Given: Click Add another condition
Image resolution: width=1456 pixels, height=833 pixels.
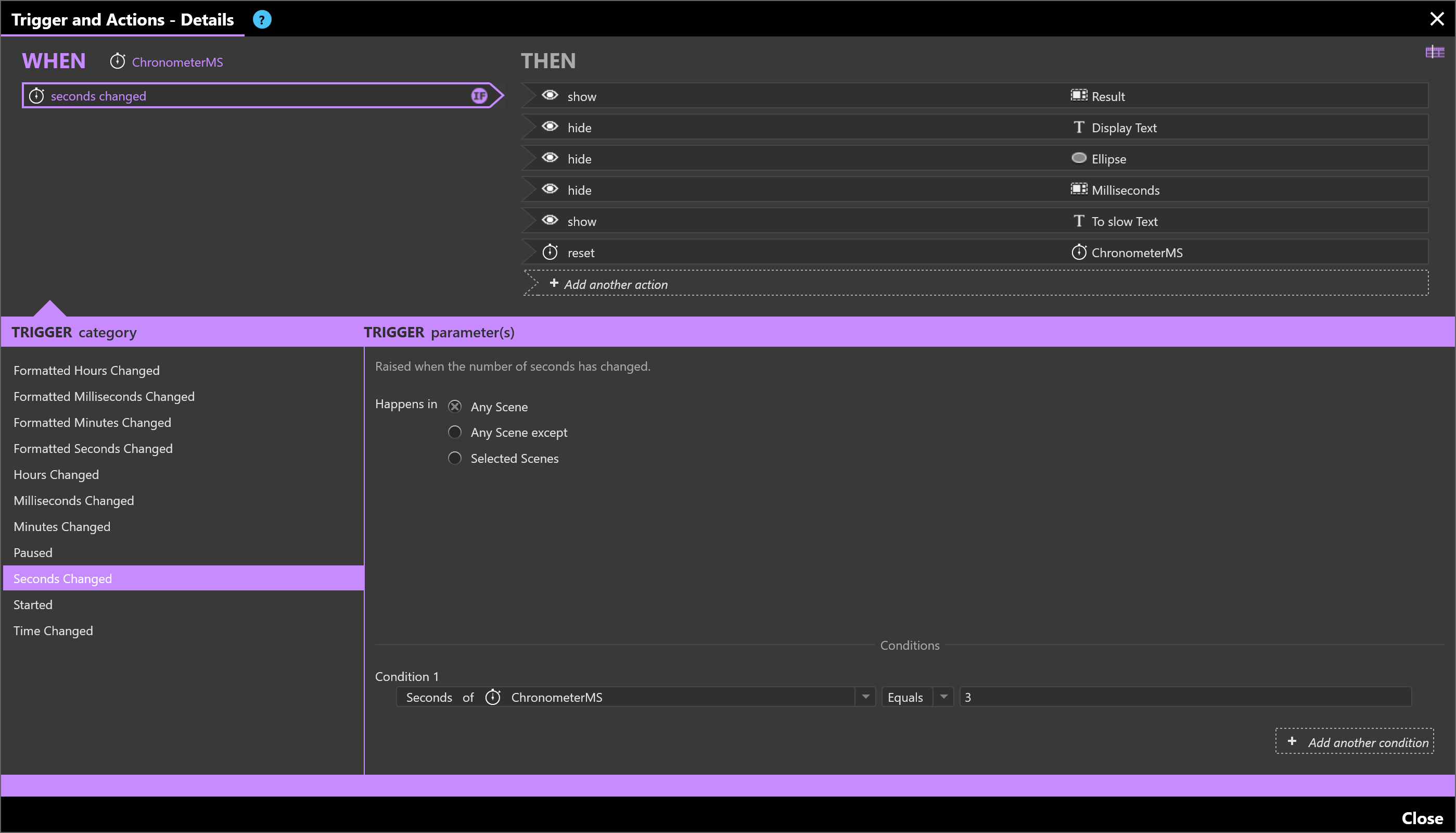Looking at the screenshot, I should 1354,741.
